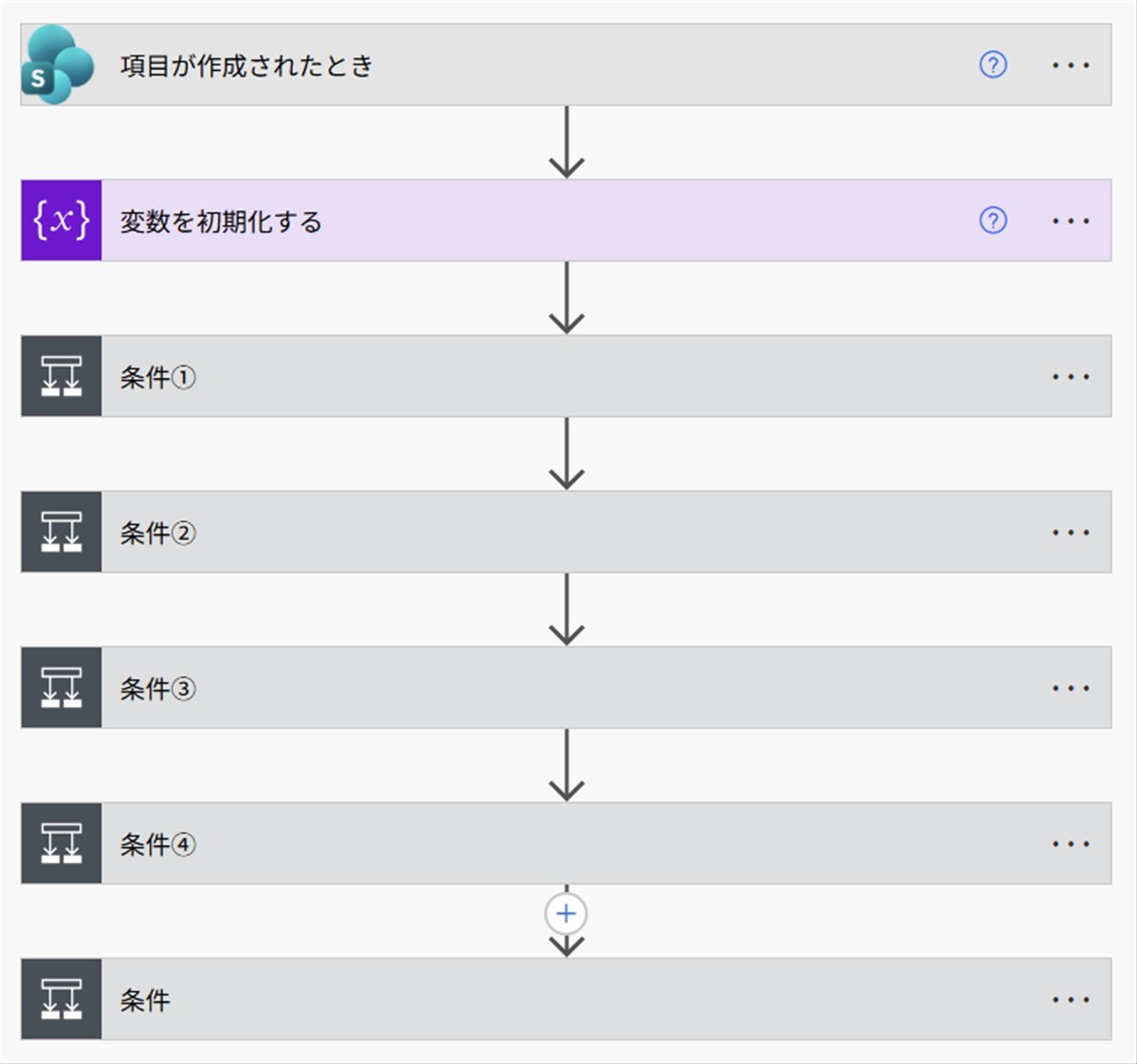Select the final 条件 card title
This screenshot has width=1137, height=1064.
[145, 1000]
